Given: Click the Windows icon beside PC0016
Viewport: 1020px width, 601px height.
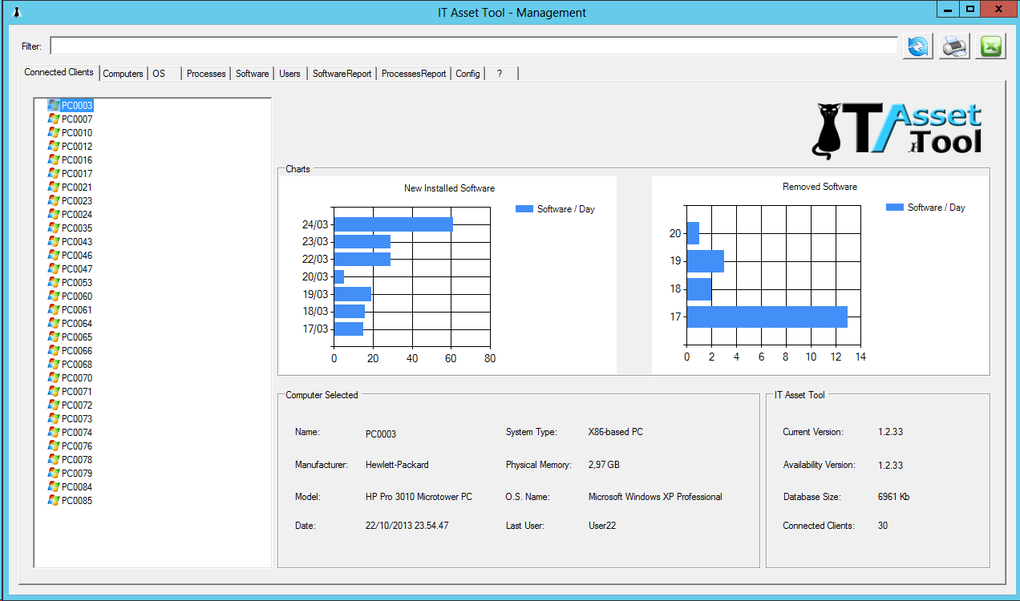Looking at the screenshot, I should (53, 160).
